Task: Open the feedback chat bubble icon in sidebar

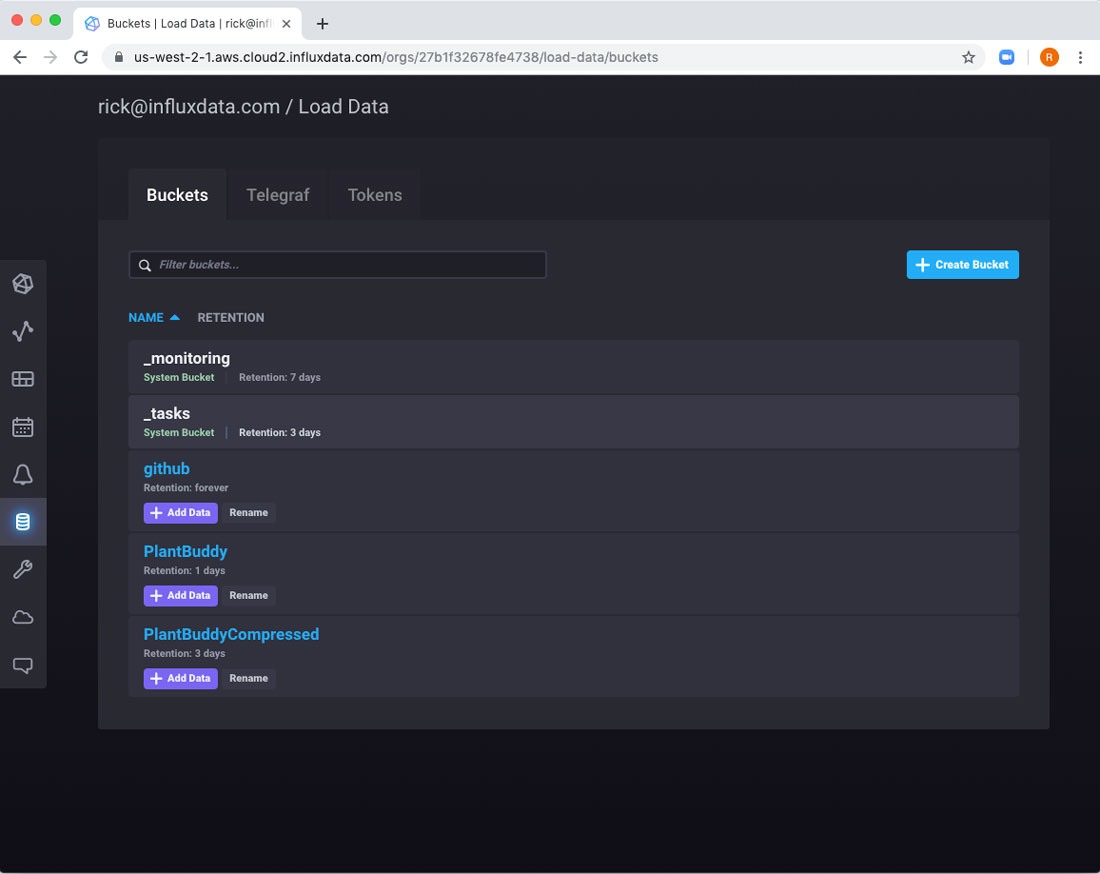Action: click(x=23, y=665)
